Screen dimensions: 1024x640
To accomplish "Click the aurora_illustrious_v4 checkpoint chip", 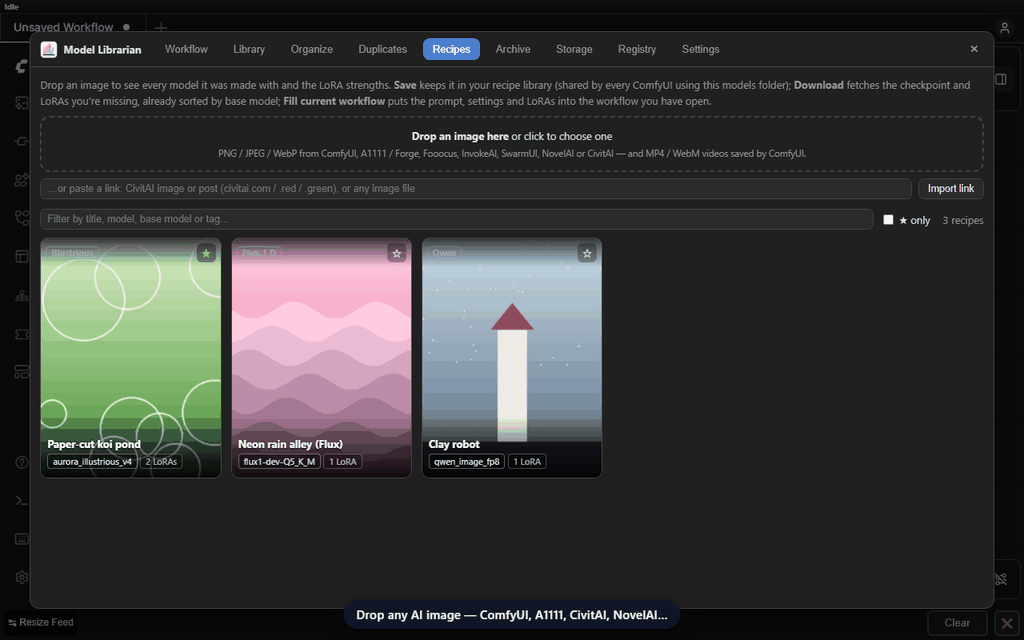I will click(x=92, y=462).
